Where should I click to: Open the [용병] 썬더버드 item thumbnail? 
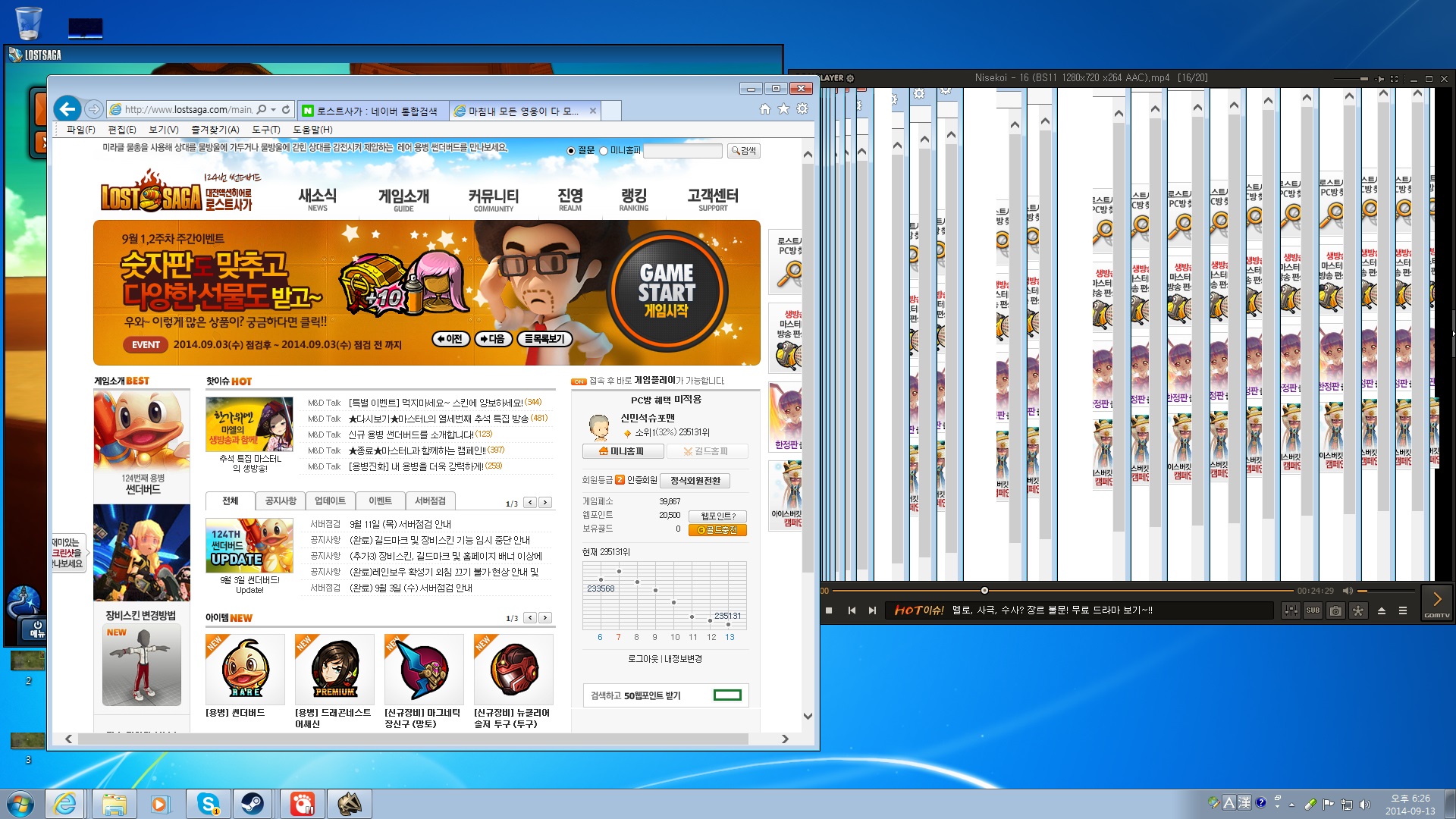click(x=245, y=670)
